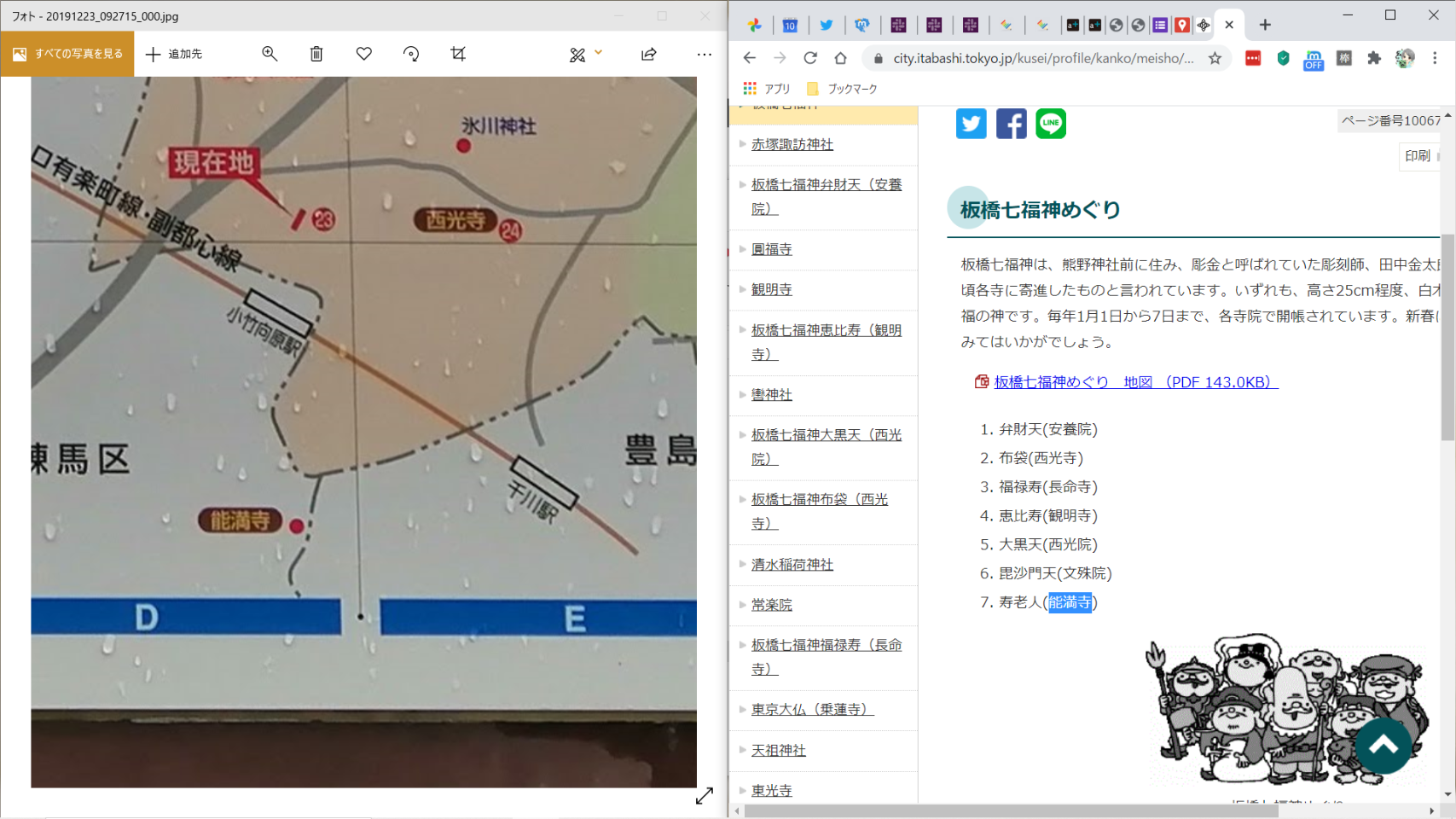Image resolution: width=1456 pixels, height=819 pixels.
Task: Share the page via the LINE icon
Action: point(1051,124)
